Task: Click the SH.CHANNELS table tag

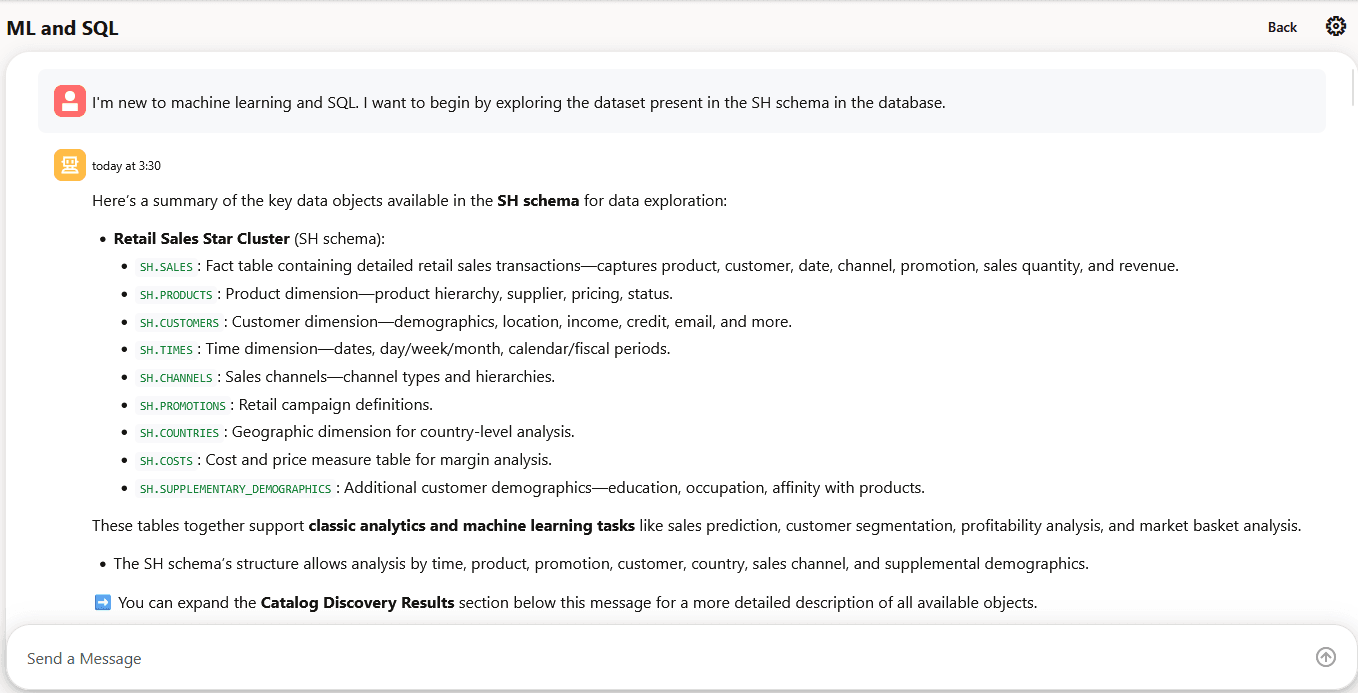Action: [176, 378]
